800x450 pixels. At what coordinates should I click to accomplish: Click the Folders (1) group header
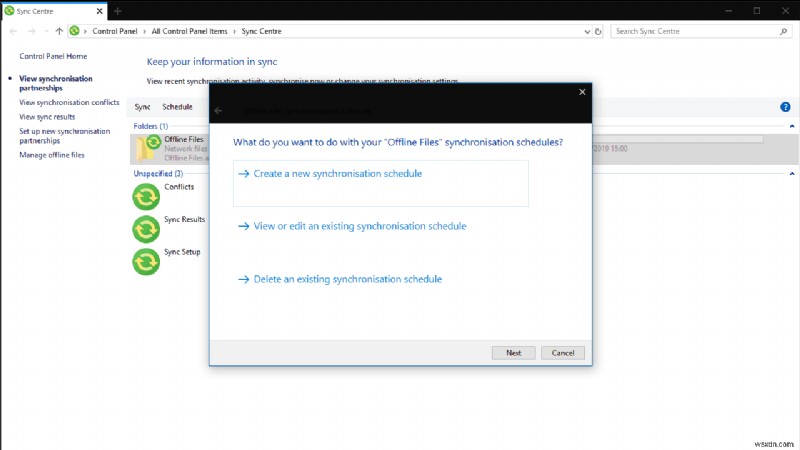pyautogui.click(x=151, y=126)
